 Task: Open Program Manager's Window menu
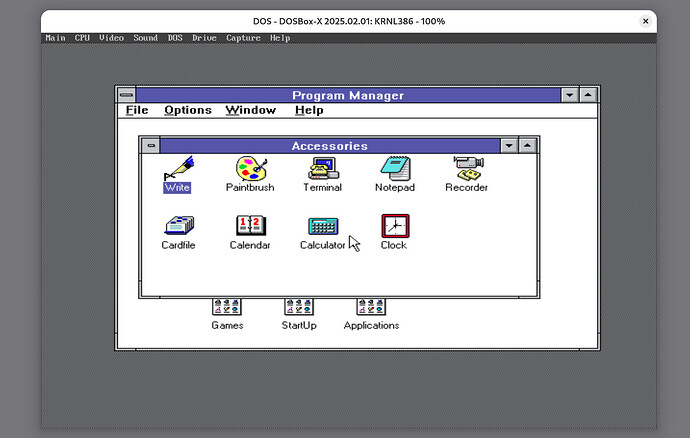251,110
